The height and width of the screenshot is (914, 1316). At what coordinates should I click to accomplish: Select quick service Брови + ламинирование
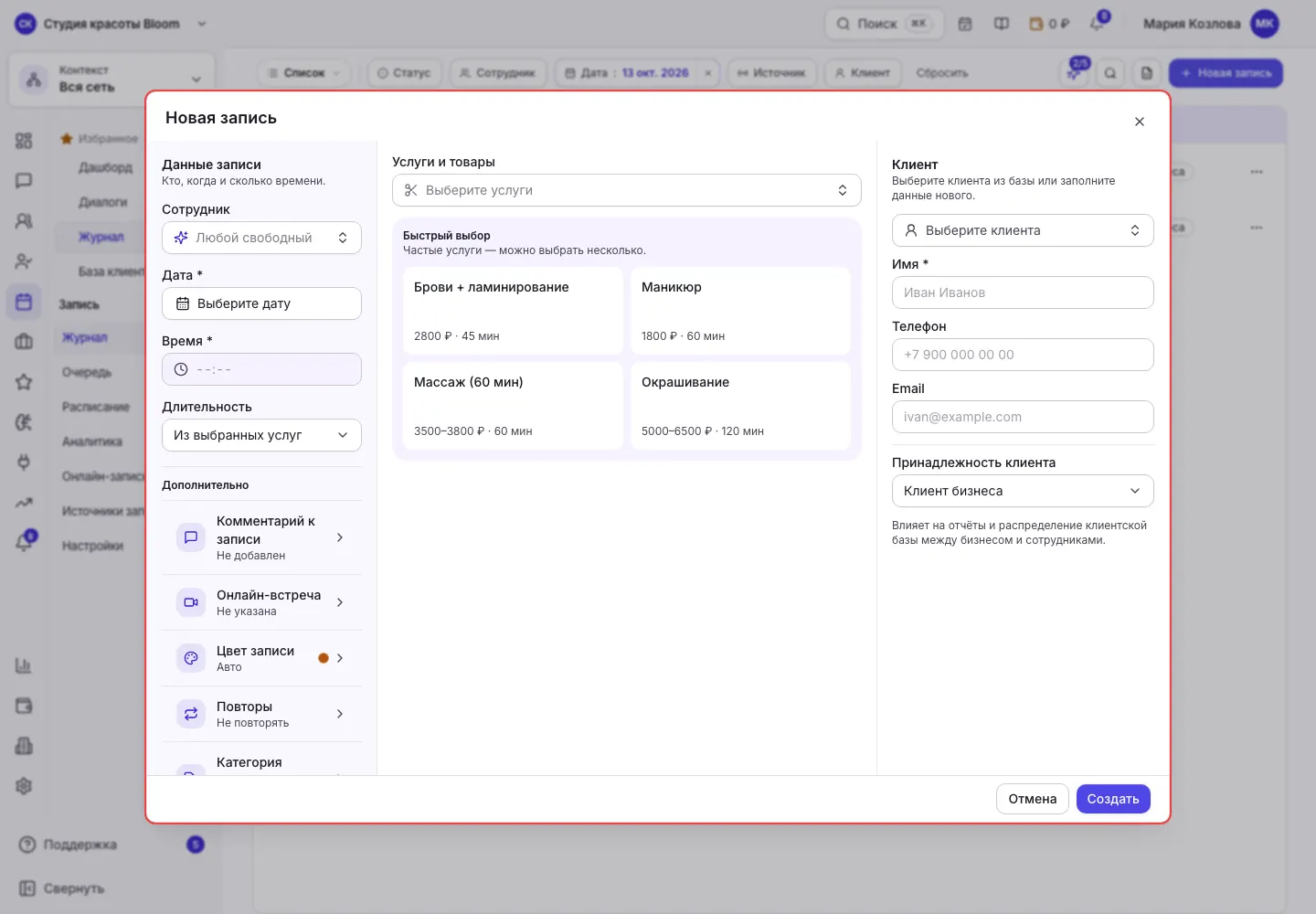[x=513, y=311]
